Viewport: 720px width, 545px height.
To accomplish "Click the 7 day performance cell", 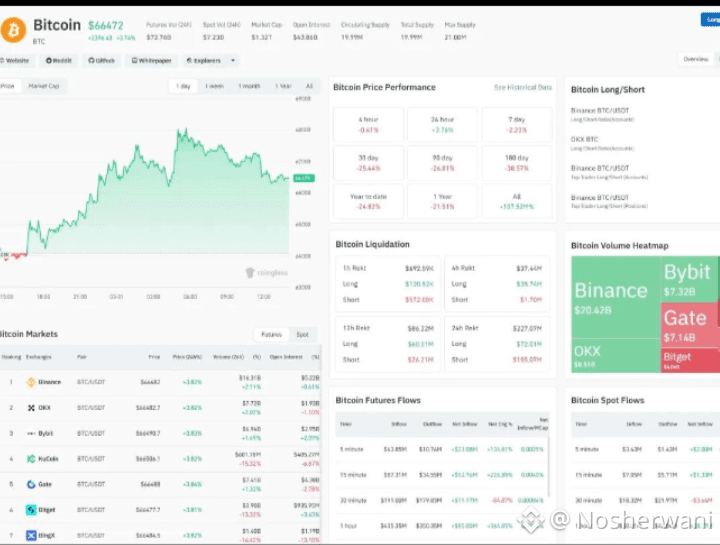I will 517,124.
